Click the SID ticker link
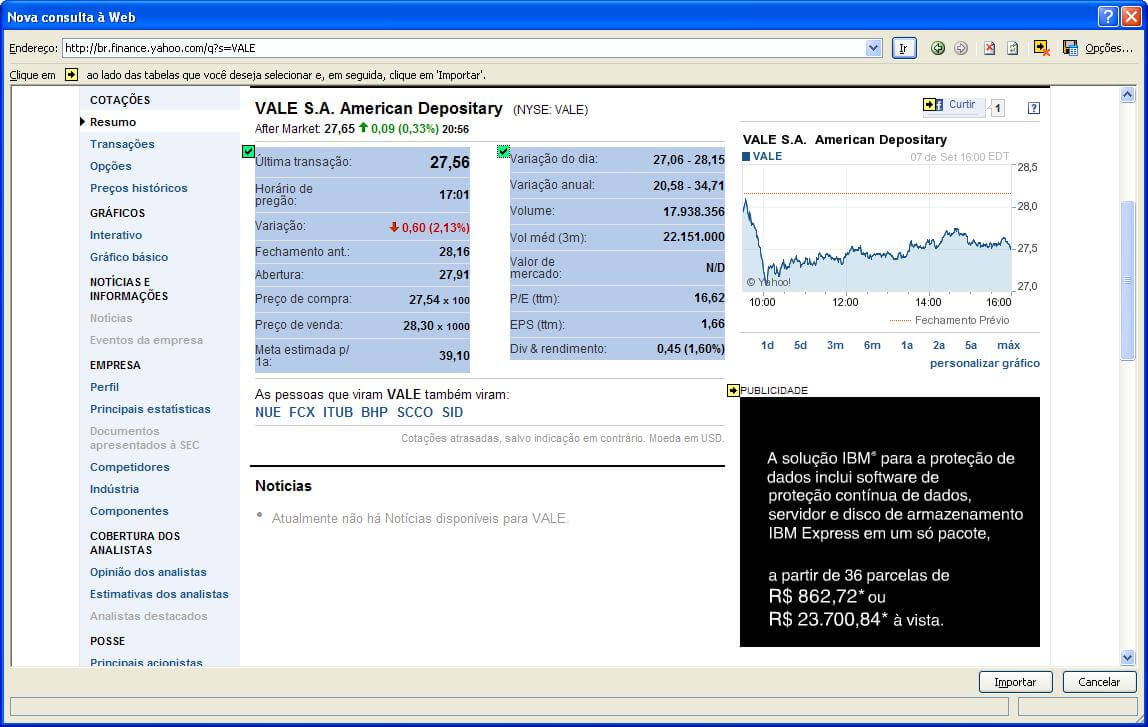The height and width of the screenshot is (727, 1148). point(452,412)
